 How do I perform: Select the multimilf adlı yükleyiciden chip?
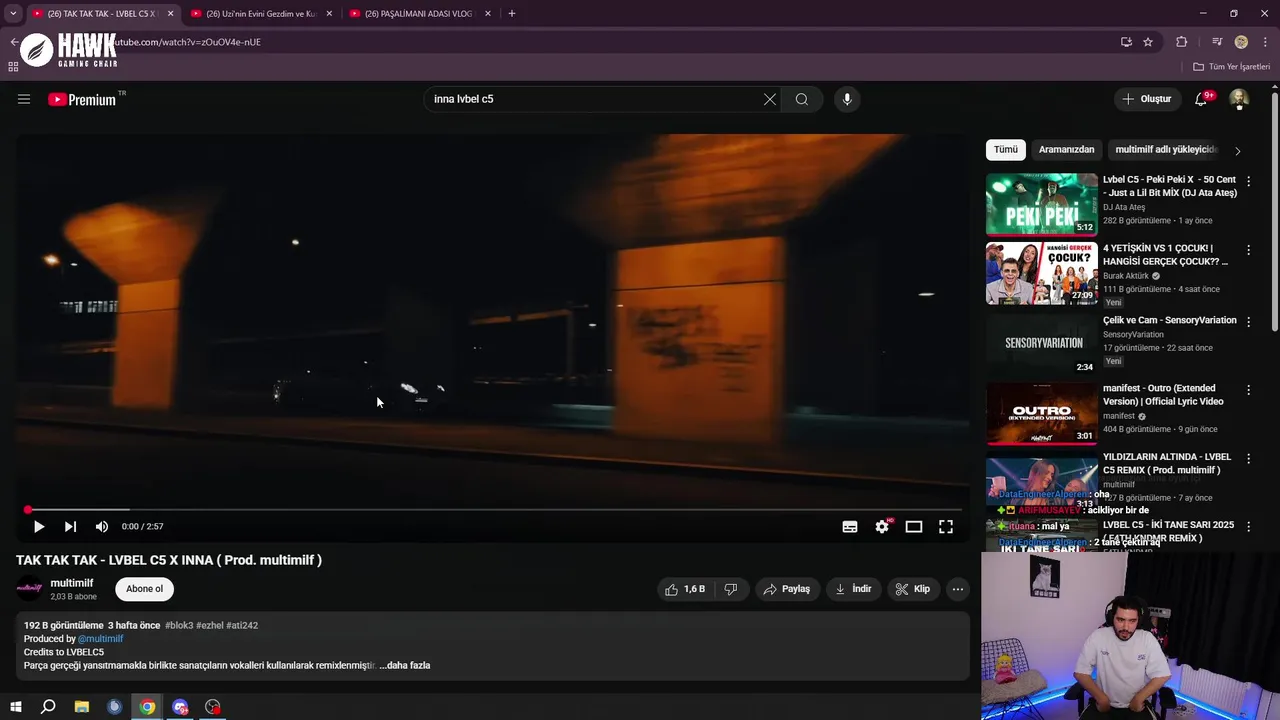click(x=1166, y=149)
